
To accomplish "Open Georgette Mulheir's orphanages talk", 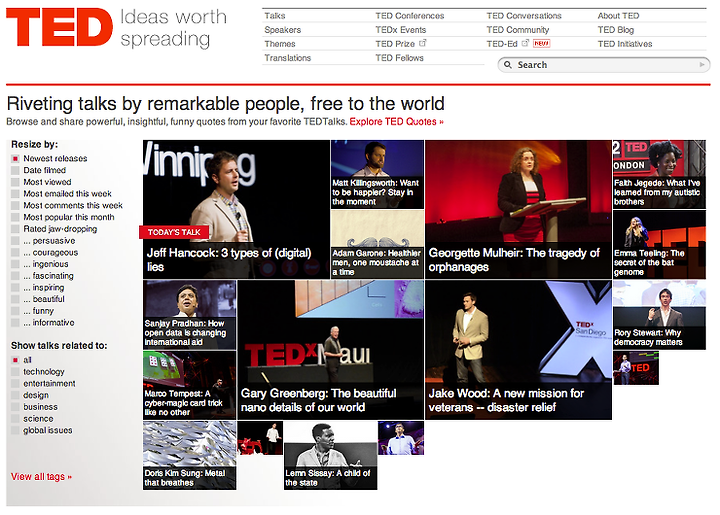I will tap(518, 209).
